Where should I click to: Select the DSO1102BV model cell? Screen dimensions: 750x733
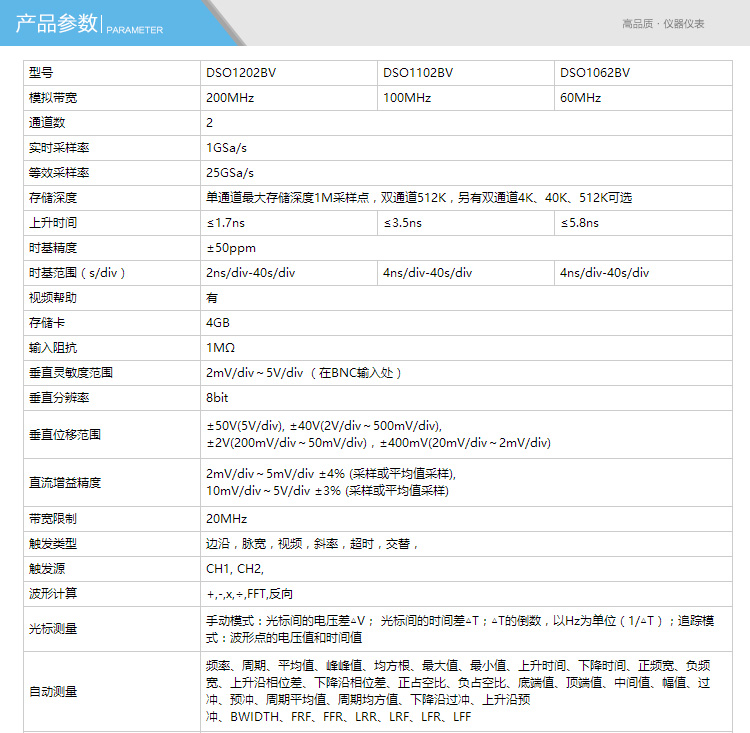click(418, 73)
